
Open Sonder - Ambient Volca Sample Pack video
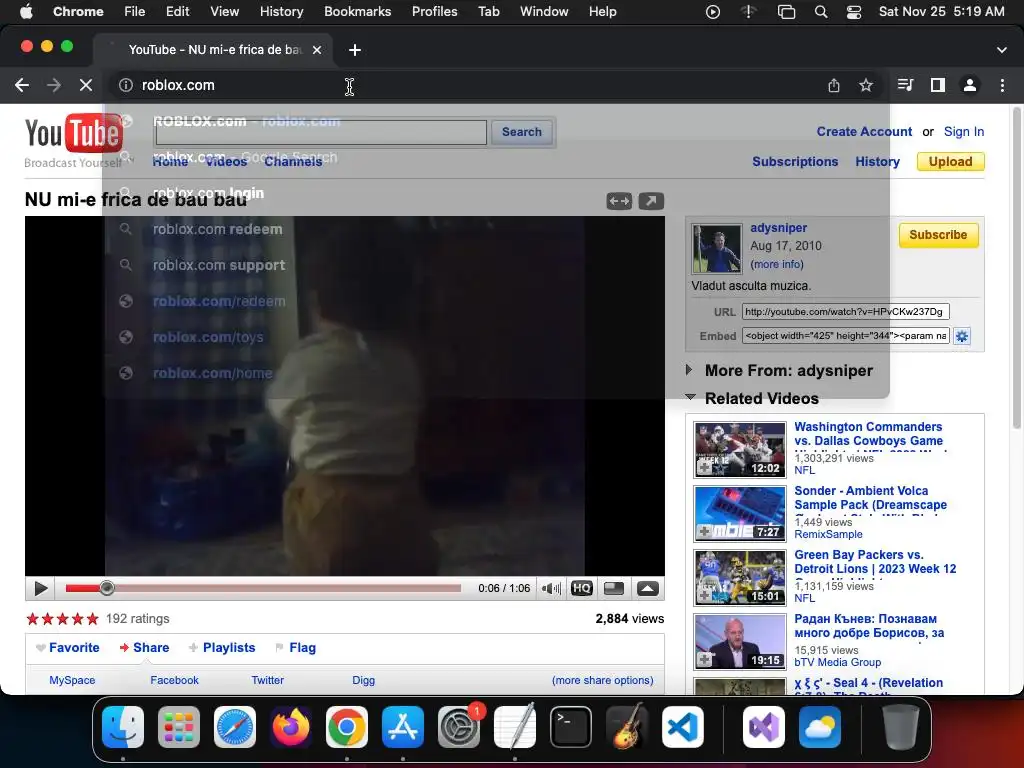pyautogui.click(x=871, y=498)
